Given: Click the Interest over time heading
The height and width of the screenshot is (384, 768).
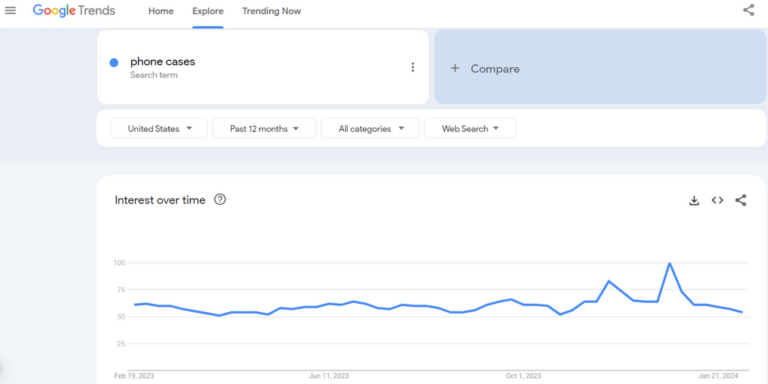Looking at the screenshot, I should tap(160, 200).
